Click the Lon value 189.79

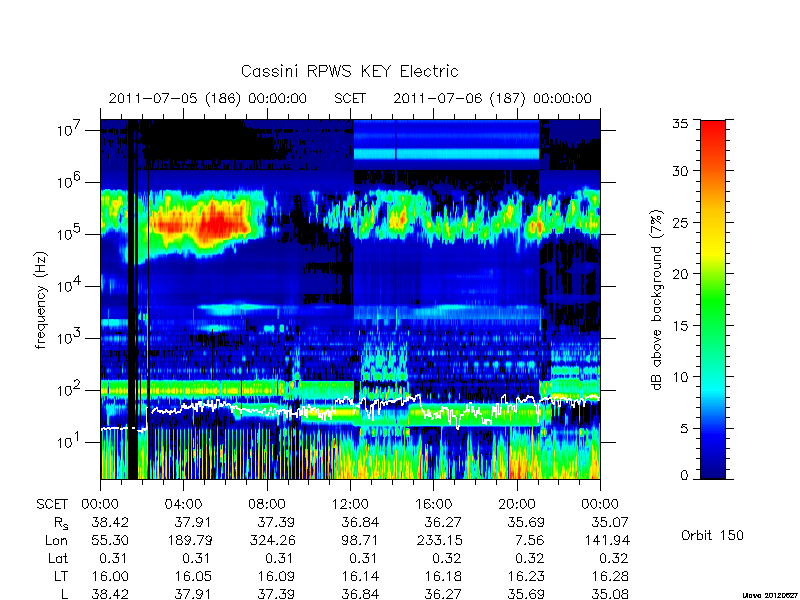[190, 540]
